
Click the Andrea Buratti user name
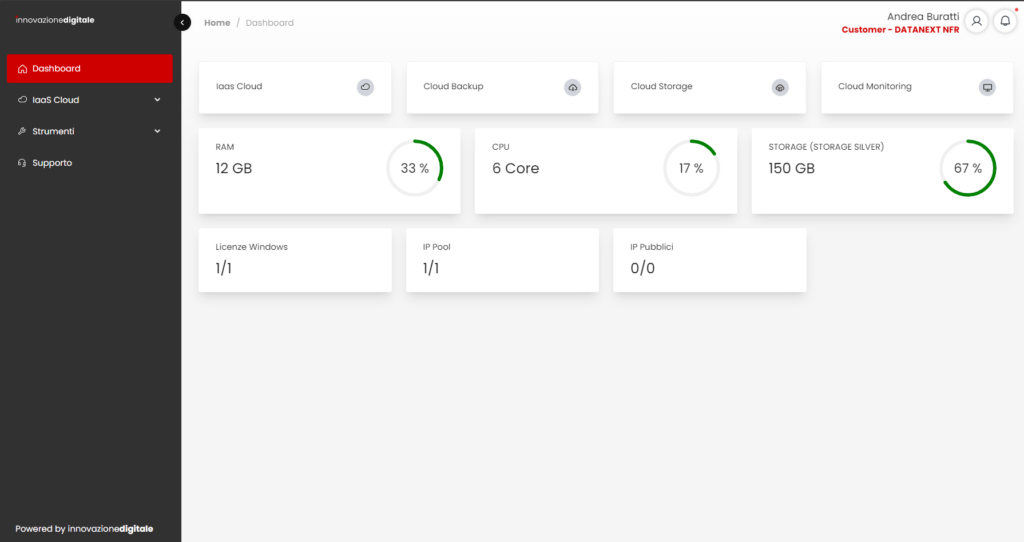[922, 16]
